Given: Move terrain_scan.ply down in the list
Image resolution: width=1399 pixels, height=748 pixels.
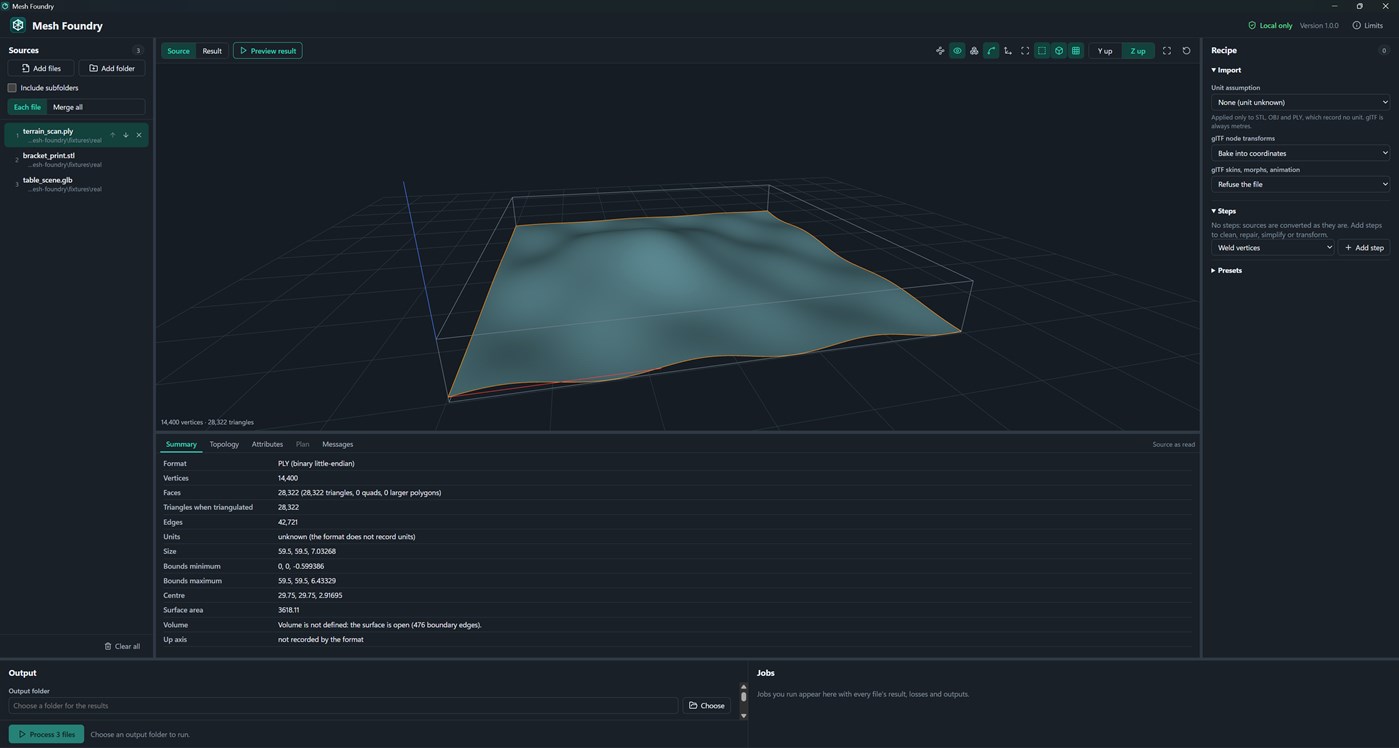Looking at the screenshot, I should [126, 135].
